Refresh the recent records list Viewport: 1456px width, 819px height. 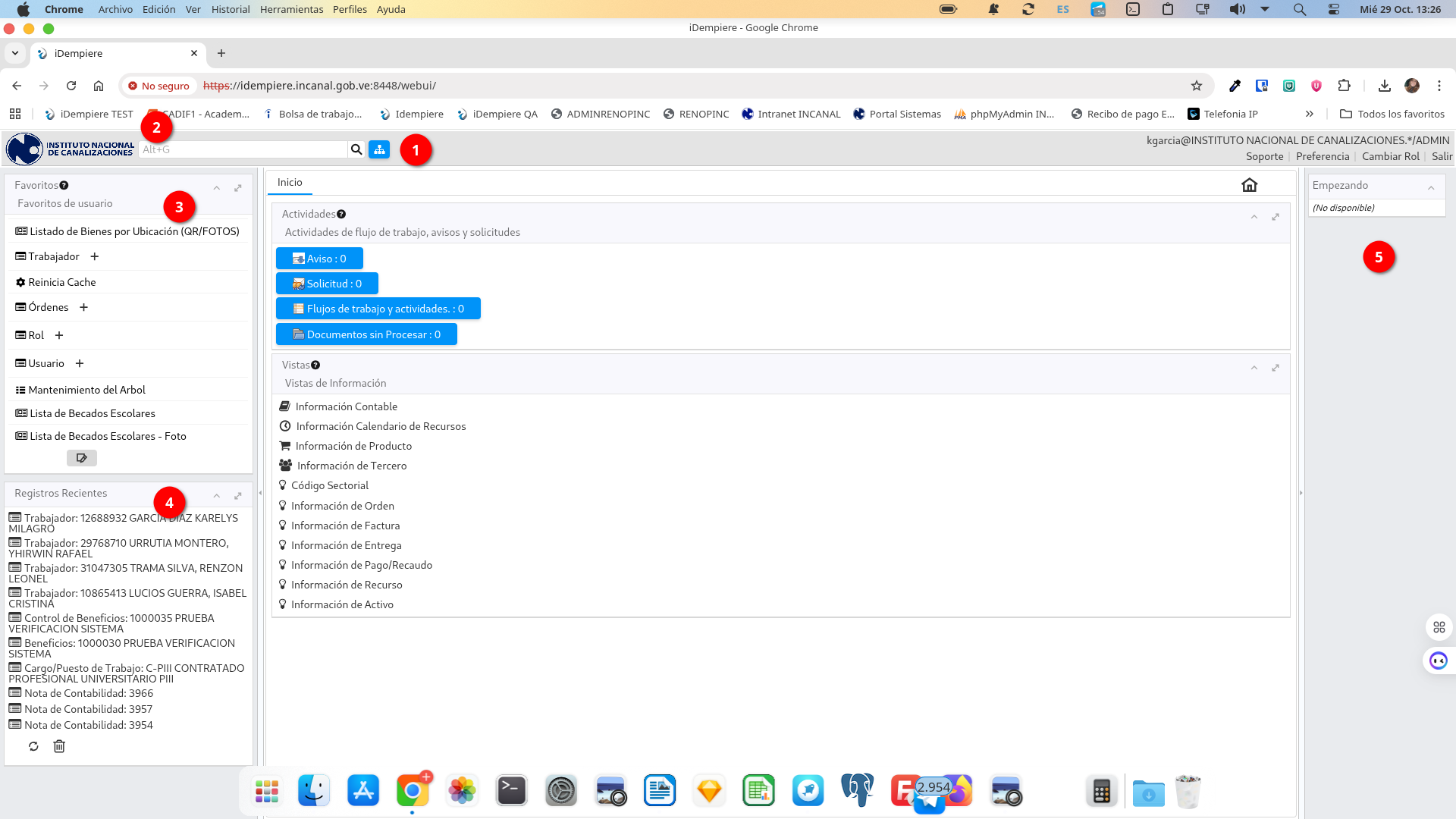33,746
